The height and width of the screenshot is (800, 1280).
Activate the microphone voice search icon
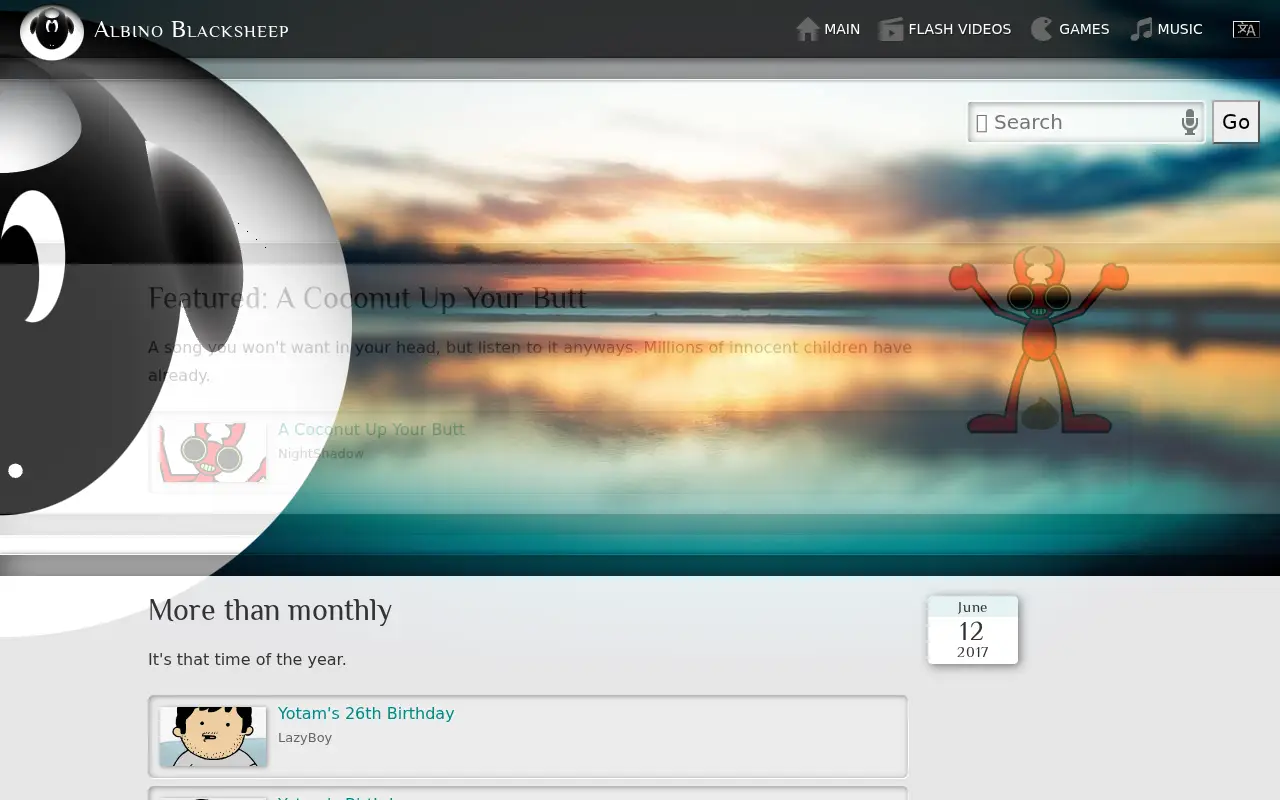tap(1190, 122)
